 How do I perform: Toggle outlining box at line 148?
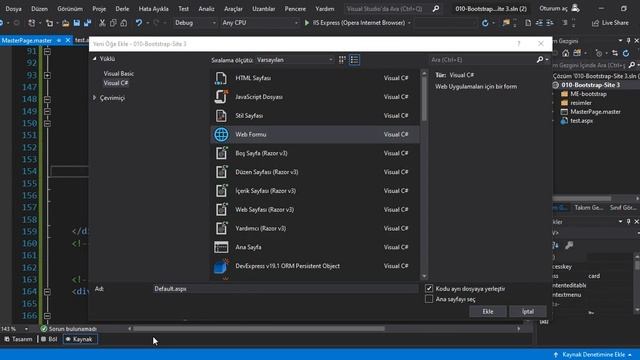[47, 99]
